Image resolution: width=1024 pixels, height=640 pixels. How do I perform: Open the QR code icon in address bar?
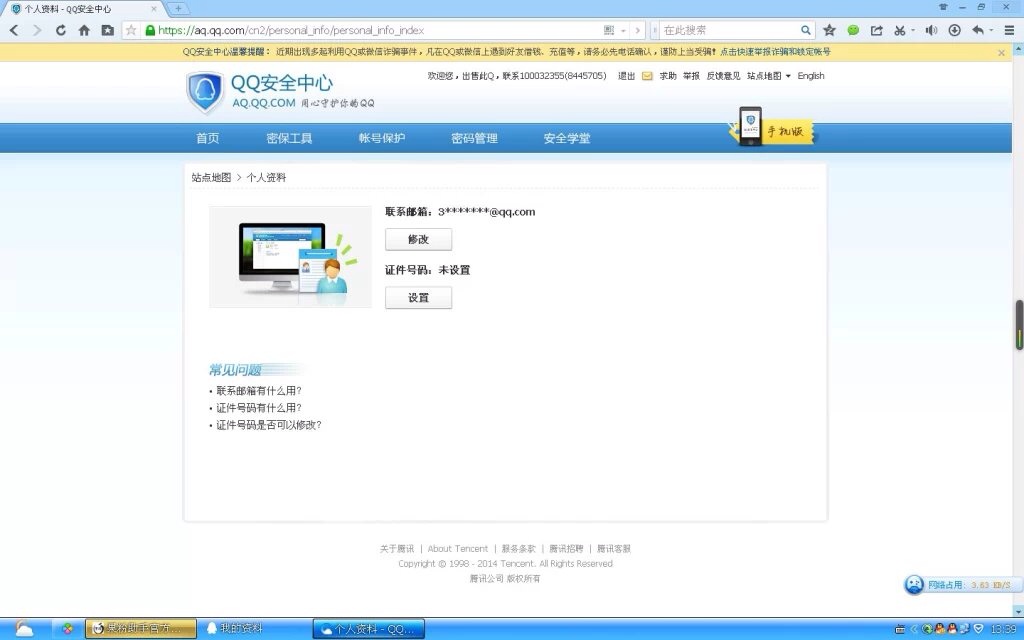(x=609, y=30)
